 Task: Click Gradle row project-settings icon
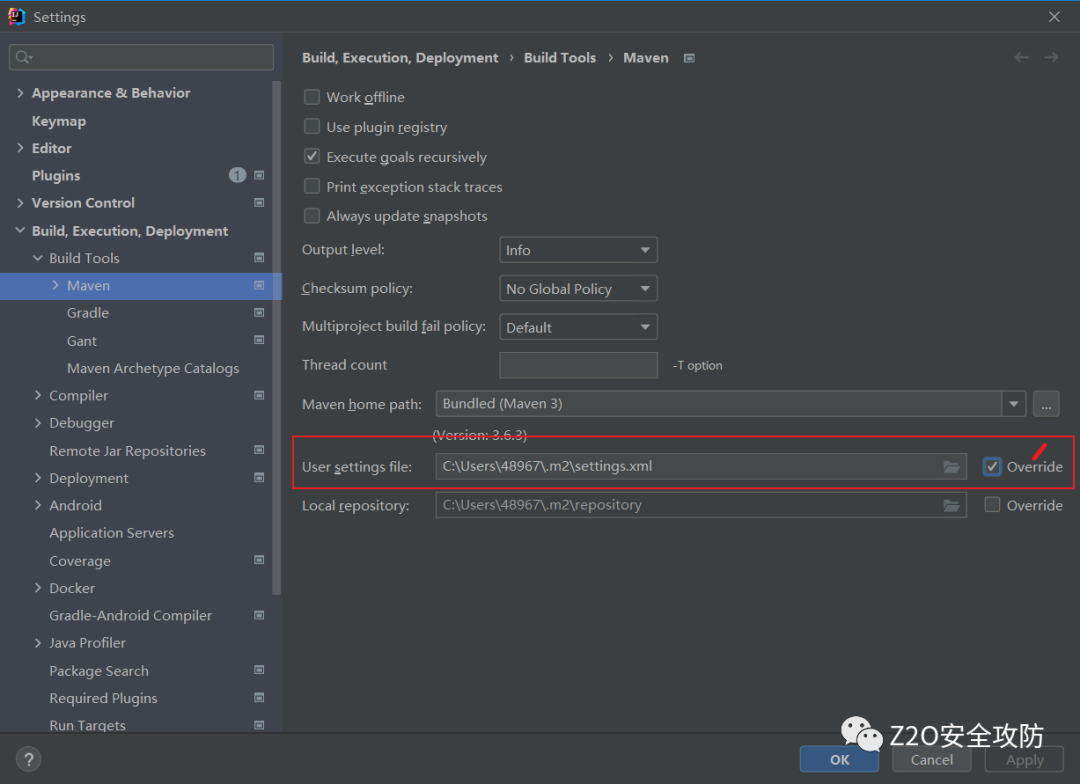coord(259,313)
